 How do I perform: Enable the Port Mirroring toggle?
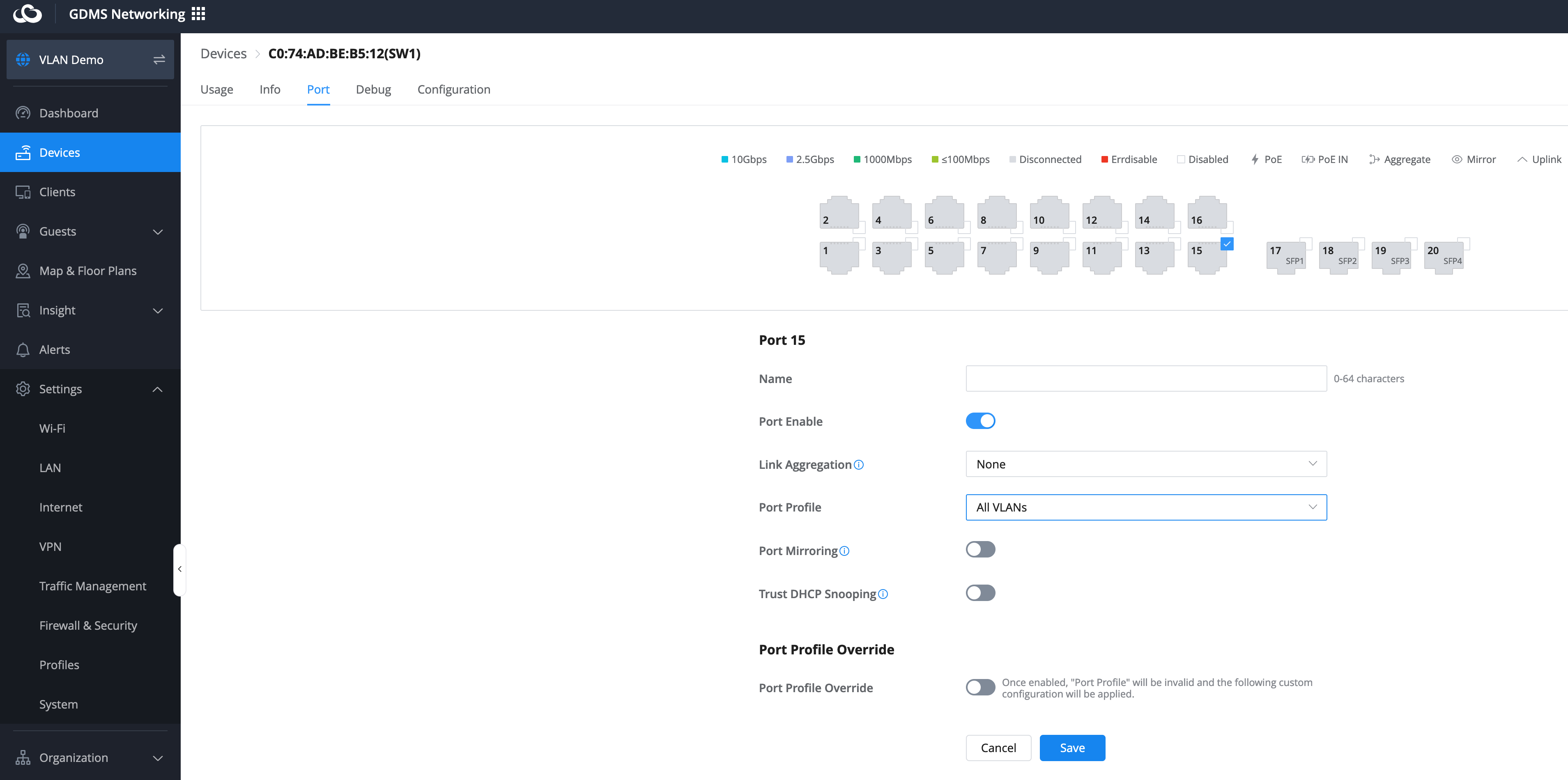click(x=980, y=550)
